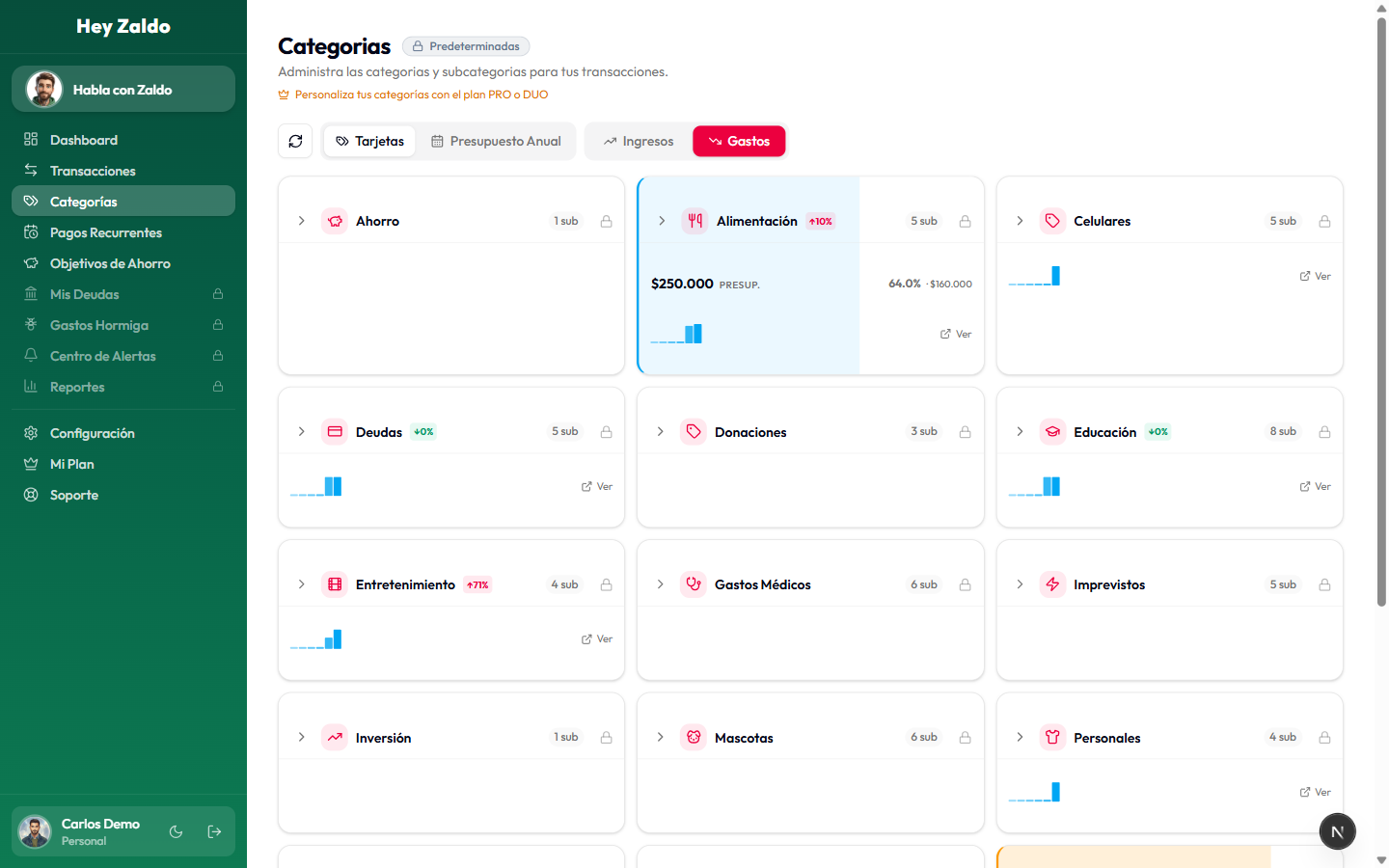Click the Habla con Zaldo button
The image size is (1389, 868).
[123, 90]
